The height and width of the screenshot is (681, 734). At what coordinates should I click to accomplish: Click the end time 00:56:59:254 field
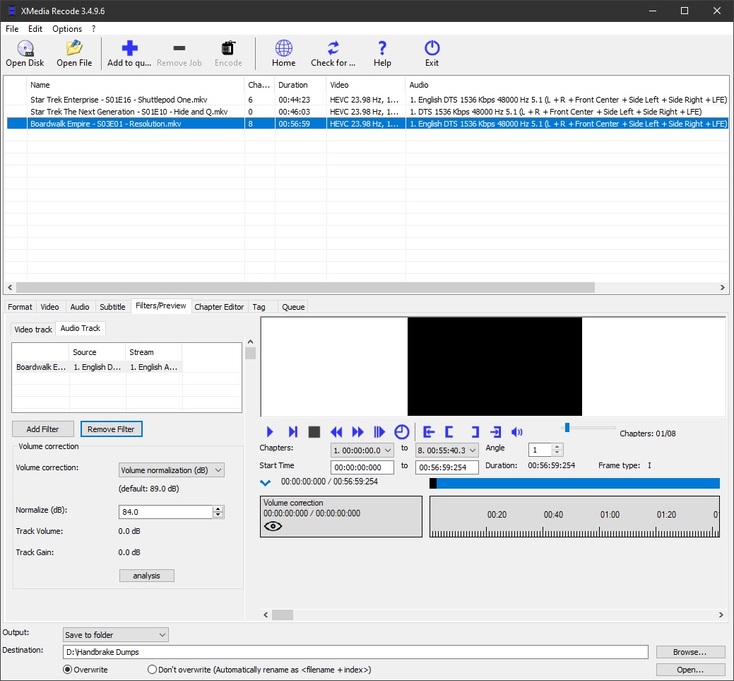click(x=447, y=467)
